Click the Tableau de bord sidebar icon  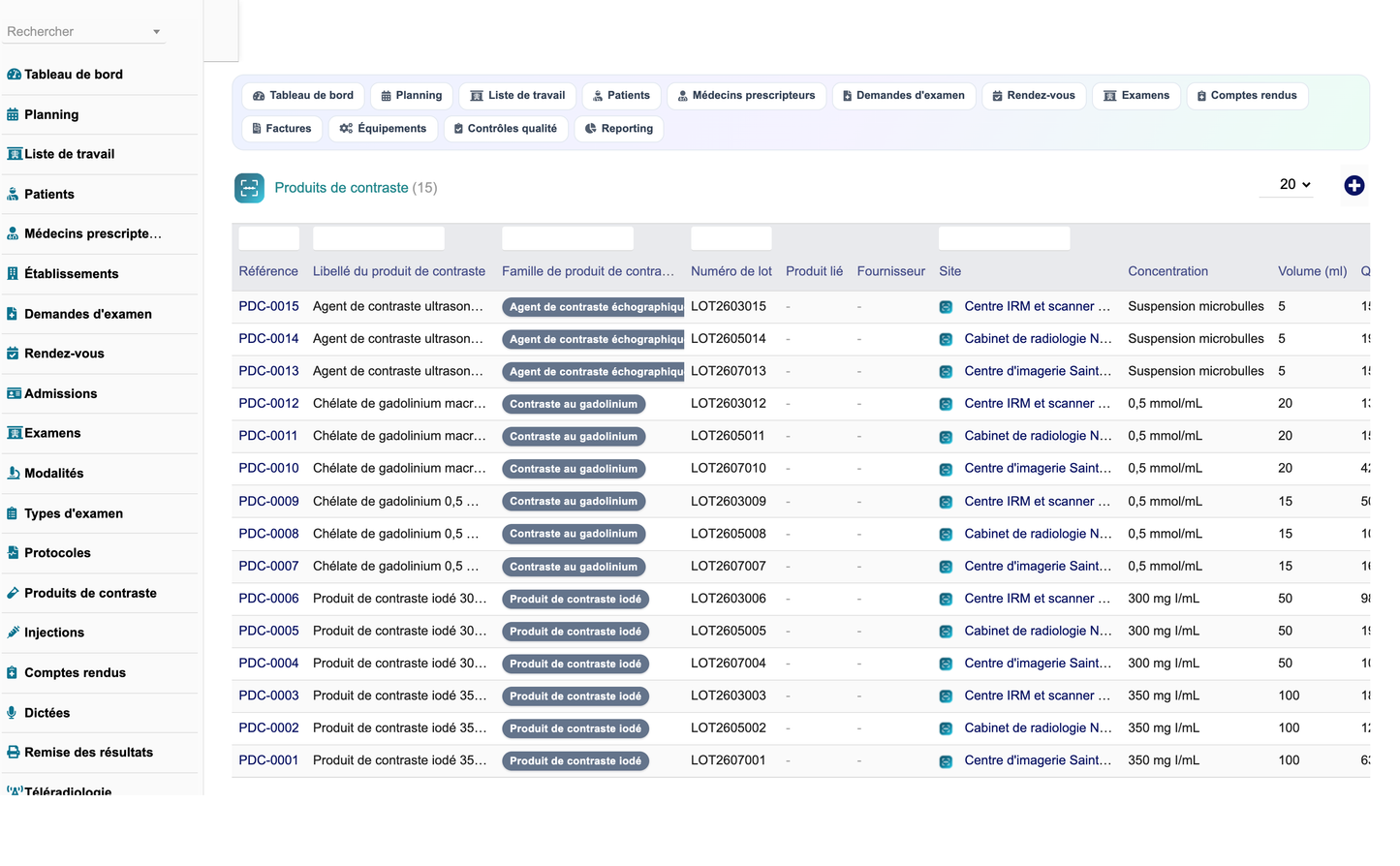[x=14, y=75]
